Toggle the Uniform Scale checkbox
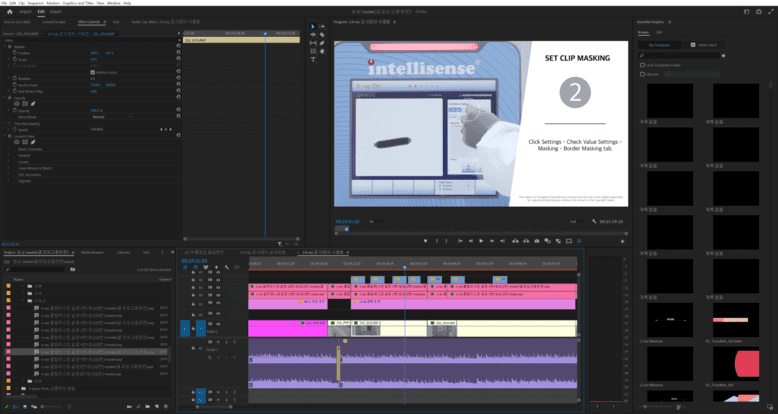The height and width of the screenshot is (414, 778). point(92,72)
